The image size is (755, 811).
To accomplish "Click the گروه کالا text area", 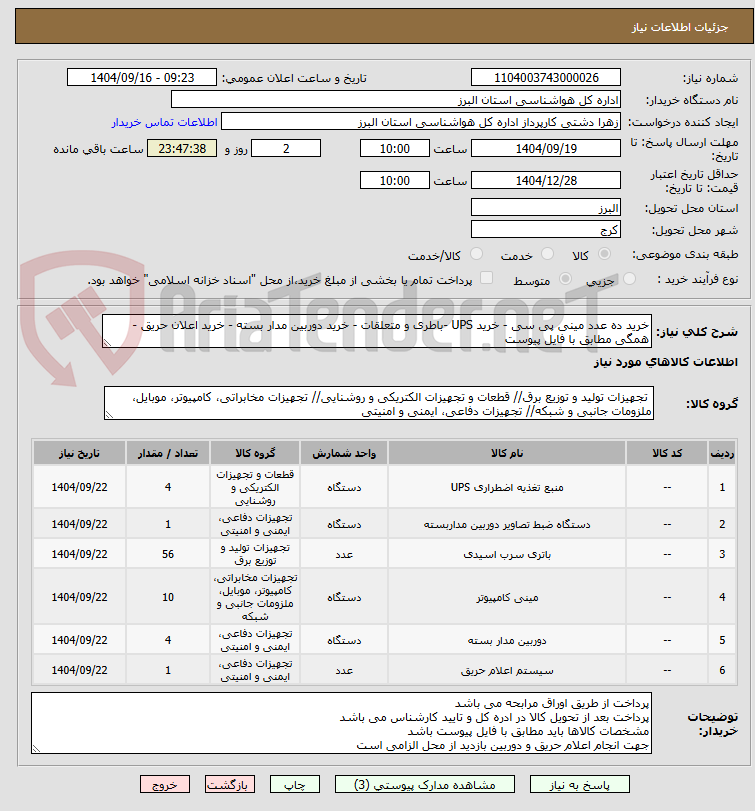I will 379,403.
